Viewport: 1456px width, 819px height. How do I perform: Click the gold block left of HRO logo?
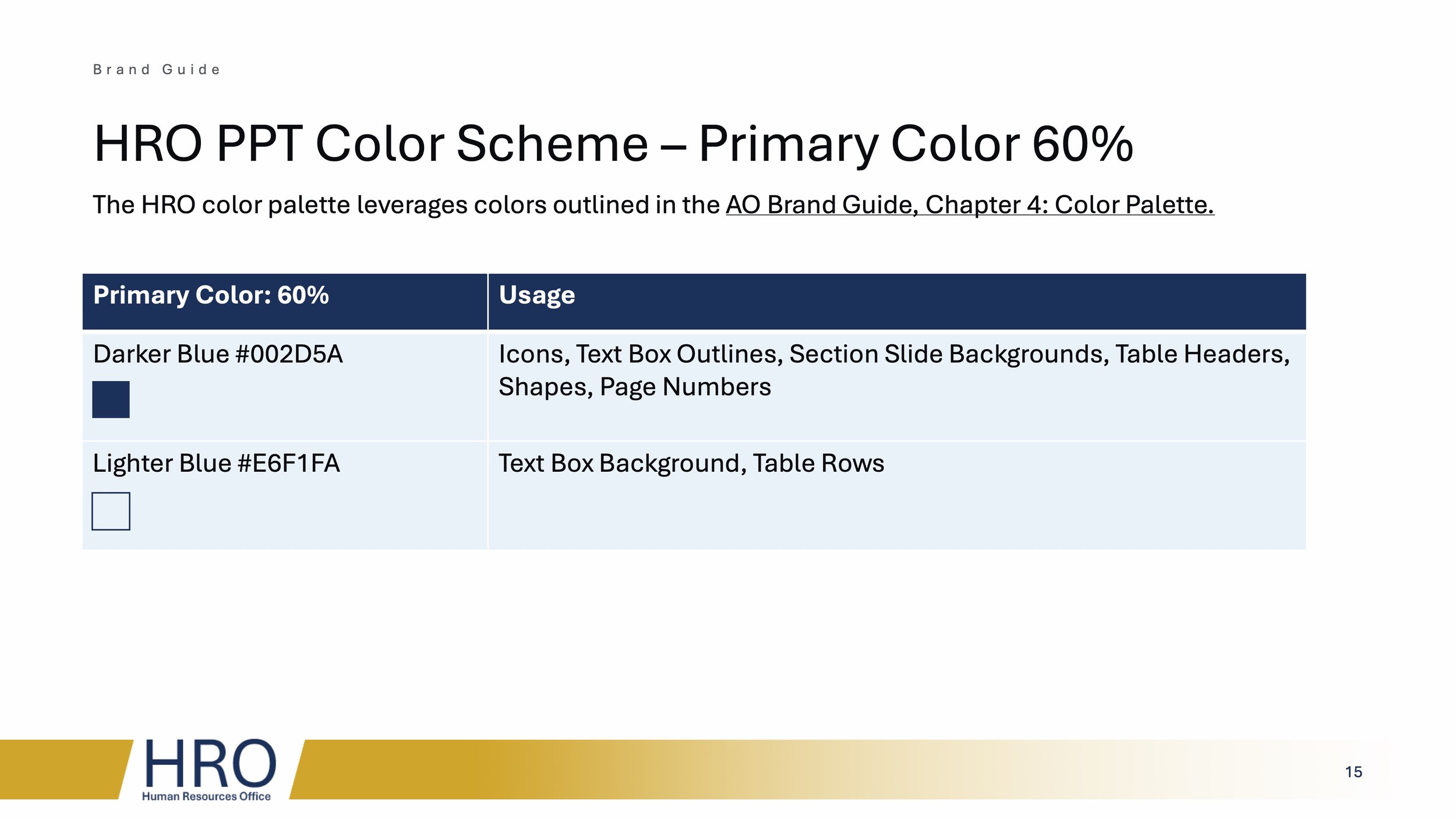[65, 769]
